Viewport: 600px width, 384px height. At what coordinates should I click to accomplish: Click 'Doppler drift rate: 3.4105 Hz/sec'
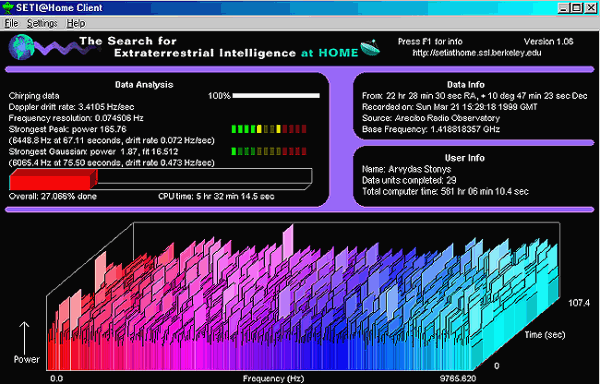(x=71, y=107)
